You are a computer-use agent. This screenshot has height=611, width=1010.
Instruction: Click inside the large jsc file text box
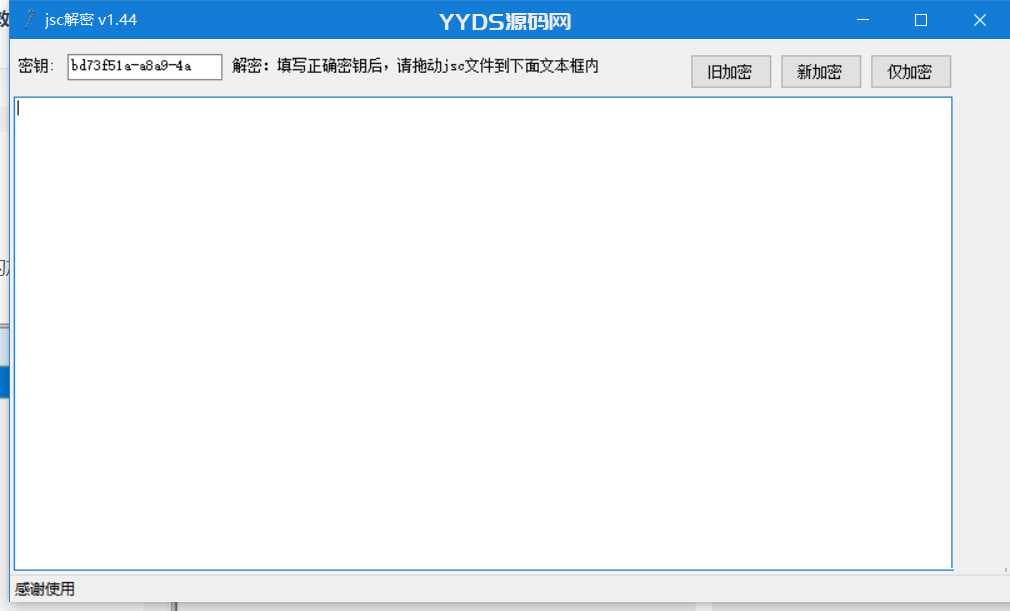click(x=483, y=334)
